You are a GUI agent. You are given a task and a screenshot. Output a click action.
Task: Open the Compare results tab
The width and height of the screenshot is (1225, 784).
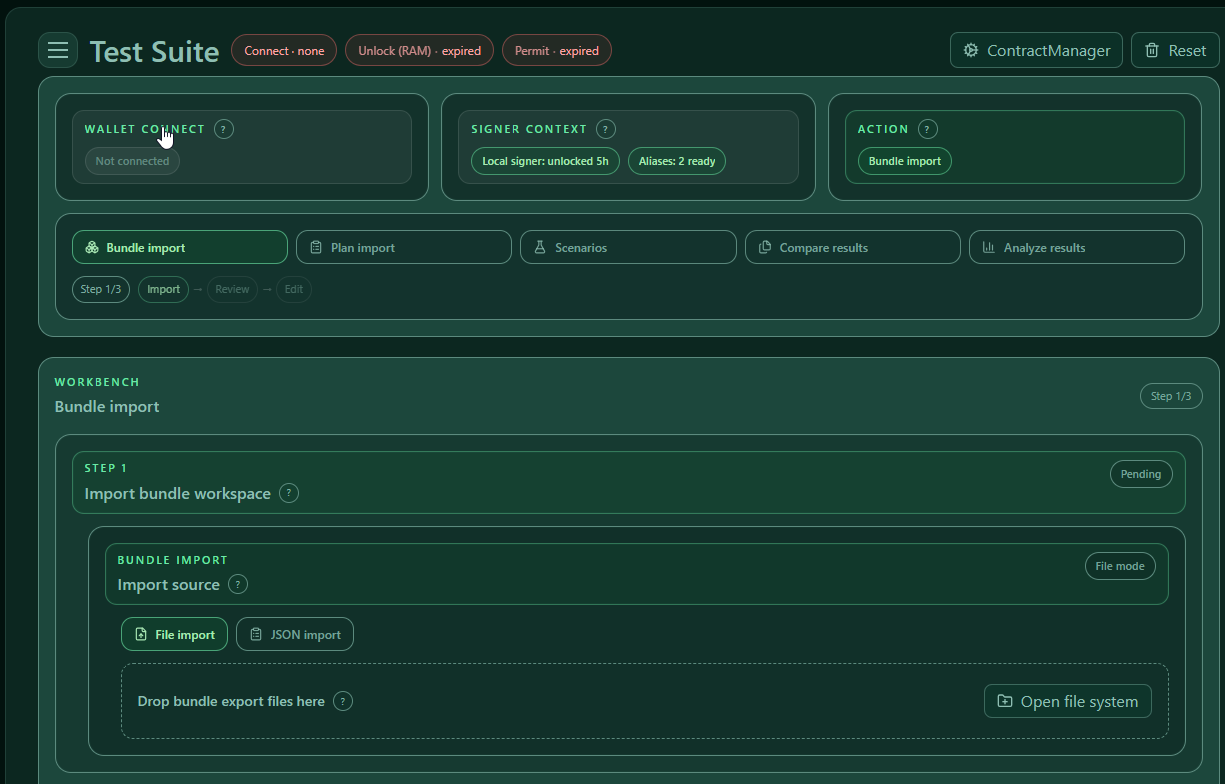tap(853, 247)
